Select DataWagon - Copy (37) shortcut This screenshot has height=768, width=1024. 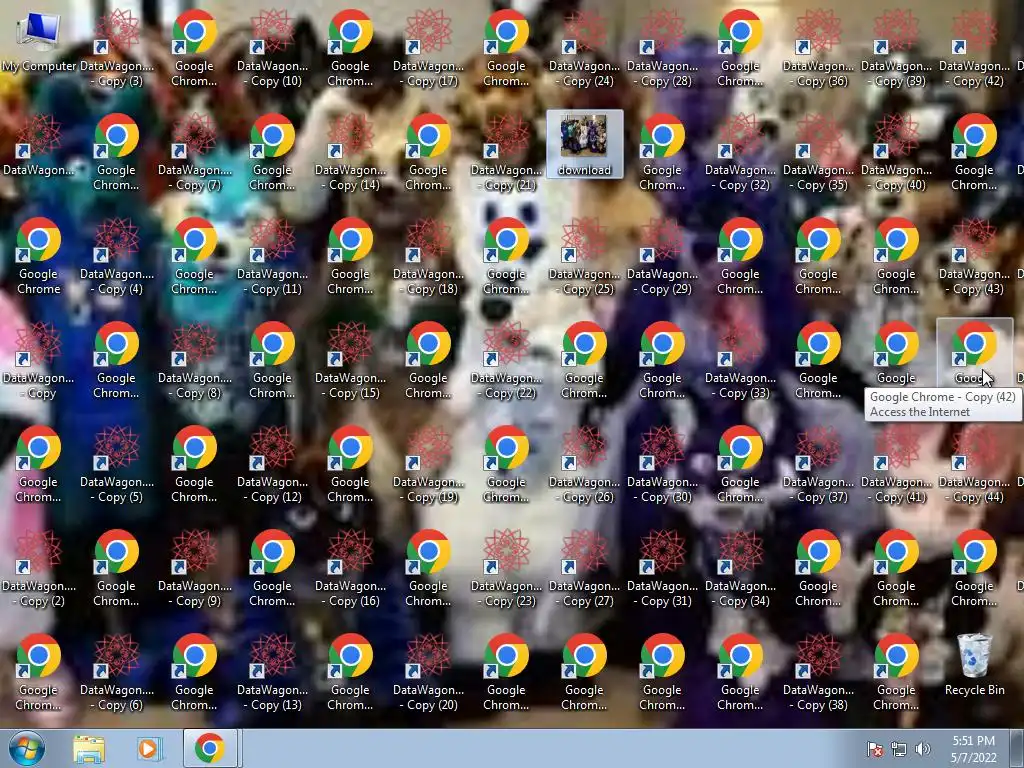pos(818,462)
